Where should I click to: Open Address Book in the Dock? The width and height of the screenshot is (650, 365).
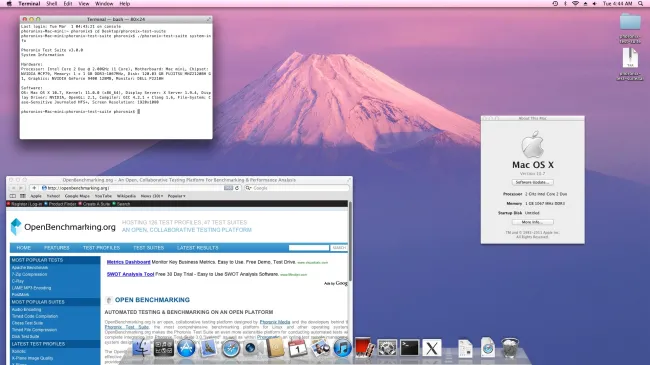(x=275, y=348)
